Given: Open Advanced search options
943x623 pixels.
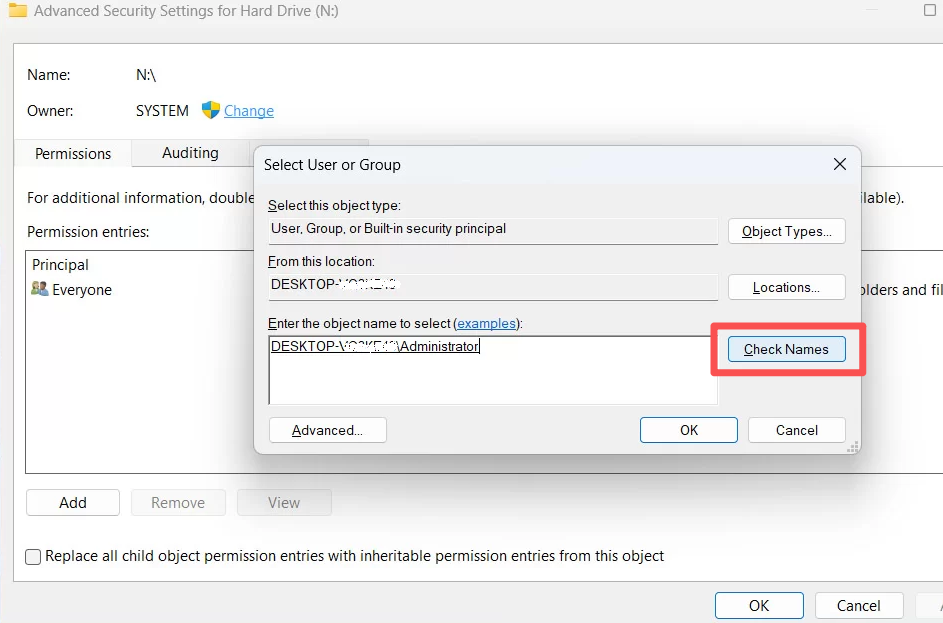Looking at the screenshot, I should click(328, 430).
